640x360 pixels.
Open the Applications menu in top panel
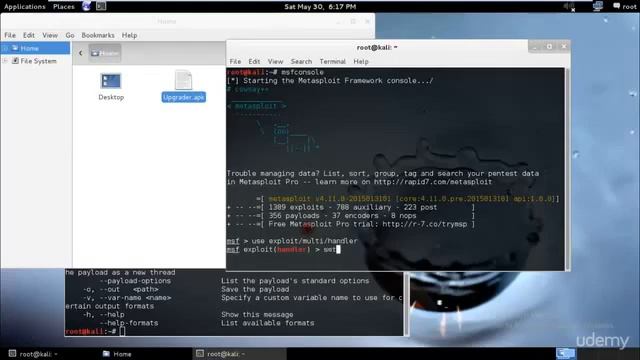[x=24, y=7]
